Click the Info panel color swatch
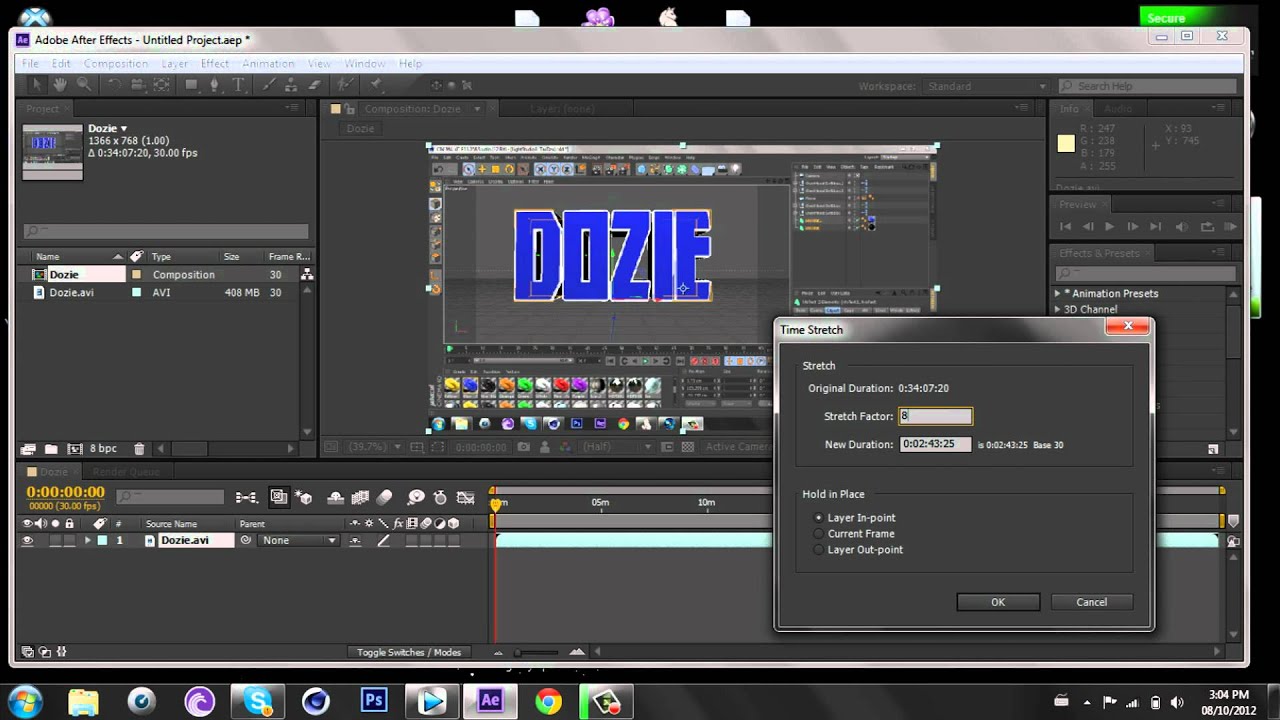Viewport: 1280px width, 720px height. [1066, 143]
